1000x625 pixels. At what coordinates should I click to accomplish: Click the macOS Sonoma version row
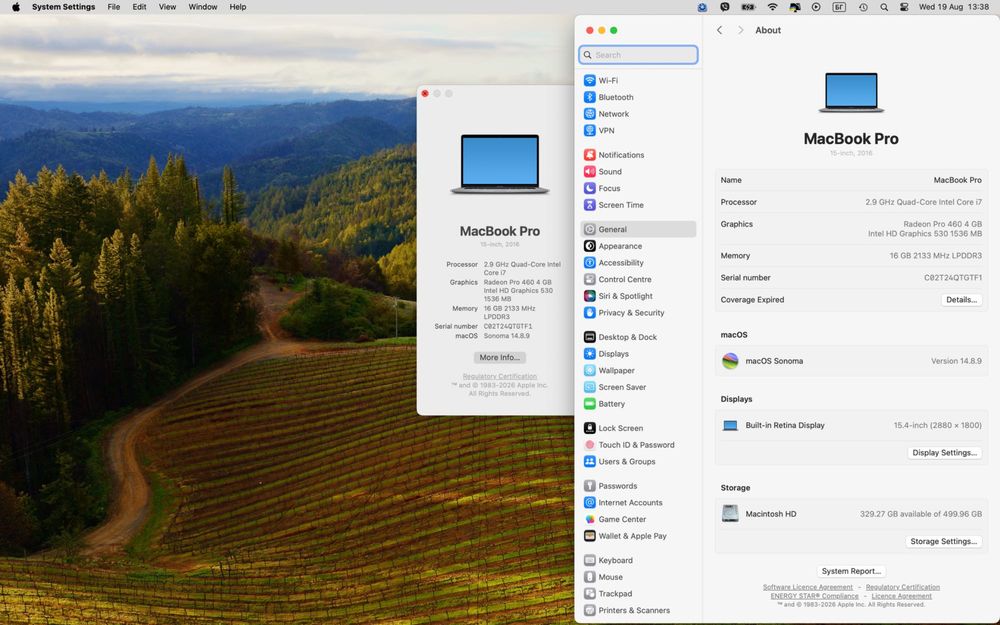point(851,361)
